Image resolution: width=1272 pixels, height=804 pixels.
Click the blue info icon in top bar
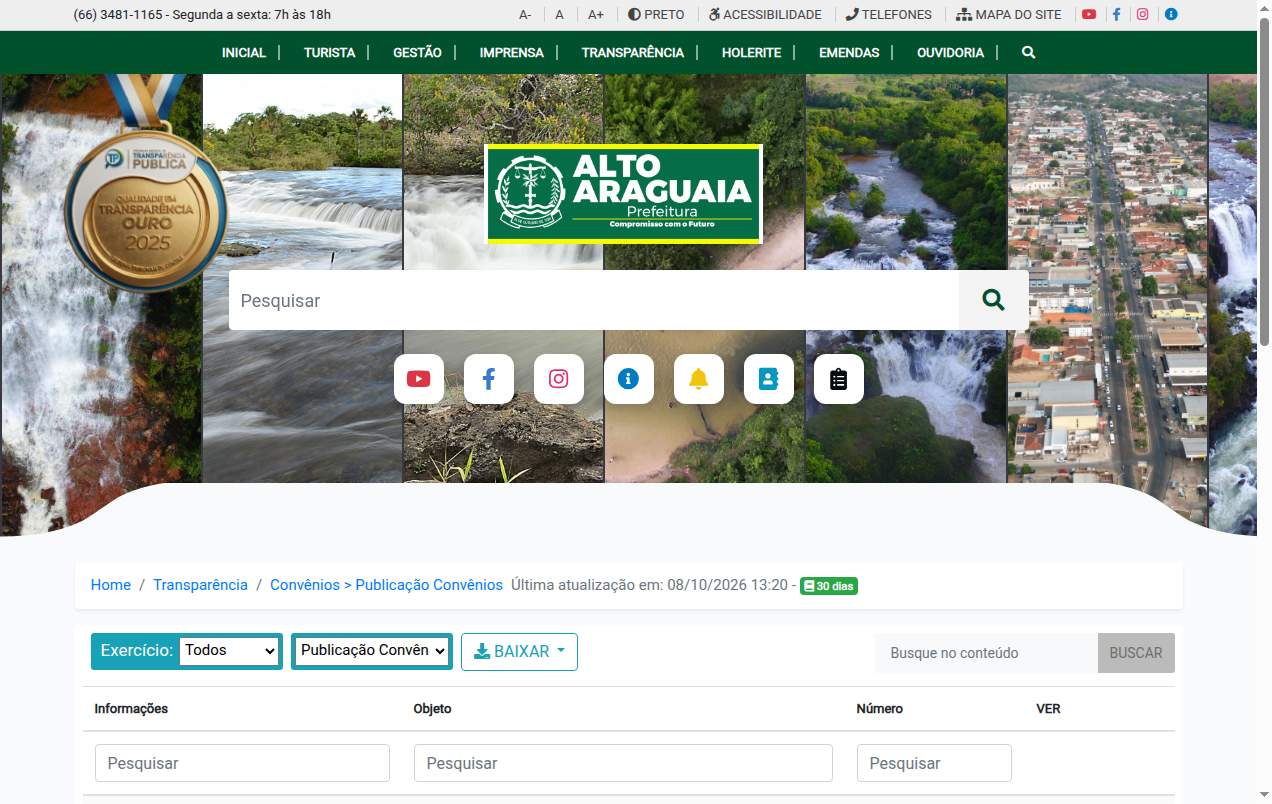click(x=1171, y=15)
